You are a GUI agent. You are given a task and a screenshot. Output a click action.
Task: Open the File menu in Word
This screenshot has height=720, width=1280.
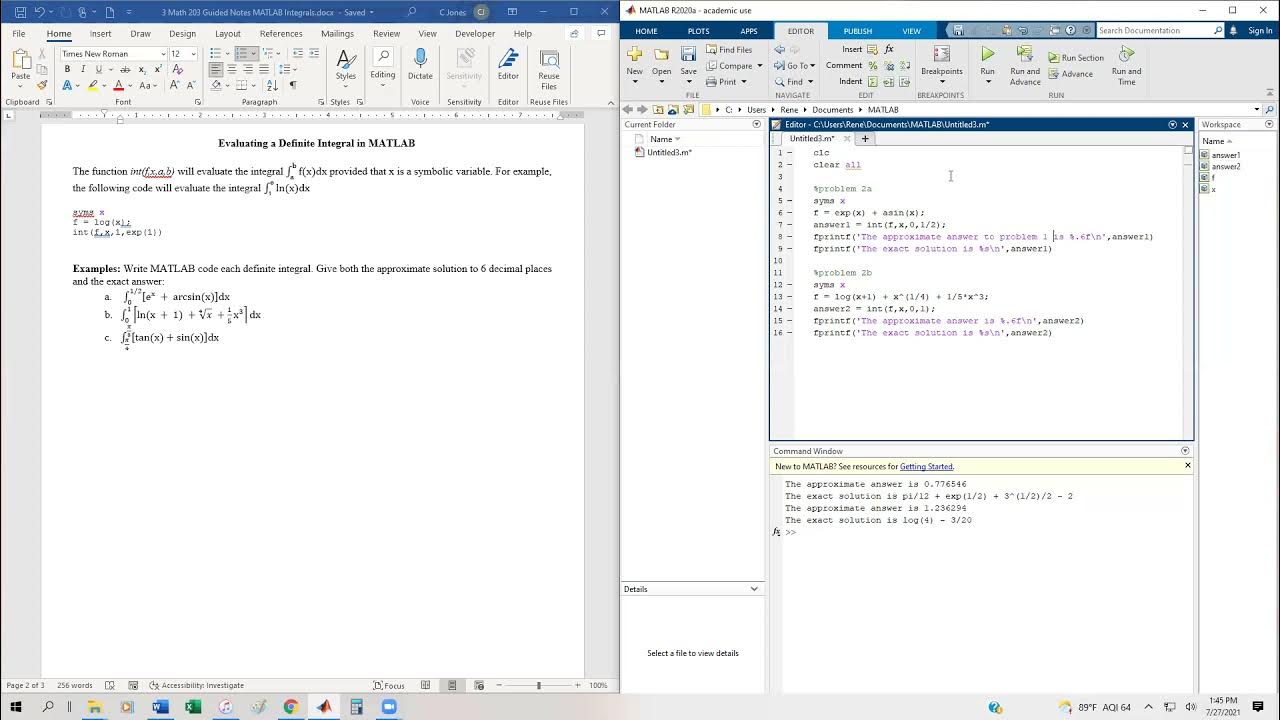click(19, 33)
